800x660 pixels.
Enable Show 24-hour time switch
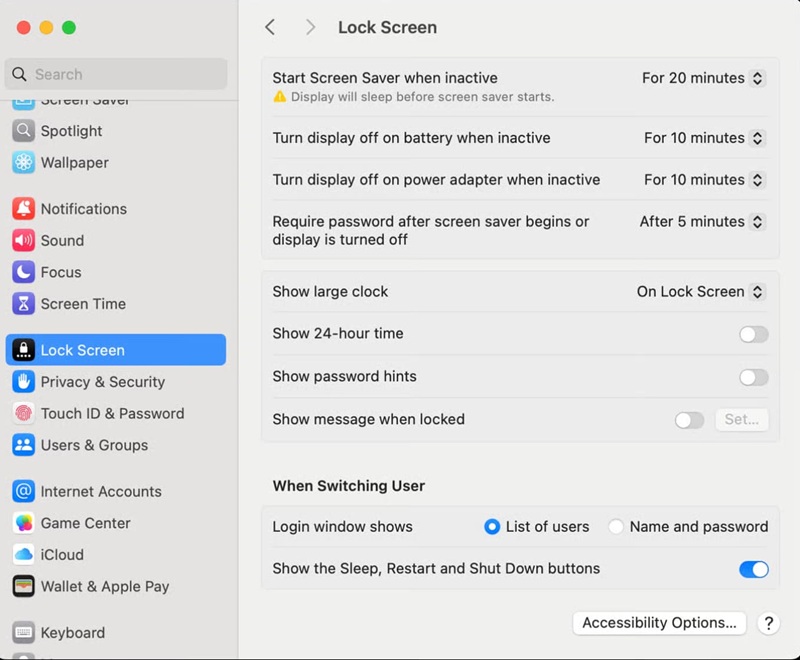(x=754, y=335)
